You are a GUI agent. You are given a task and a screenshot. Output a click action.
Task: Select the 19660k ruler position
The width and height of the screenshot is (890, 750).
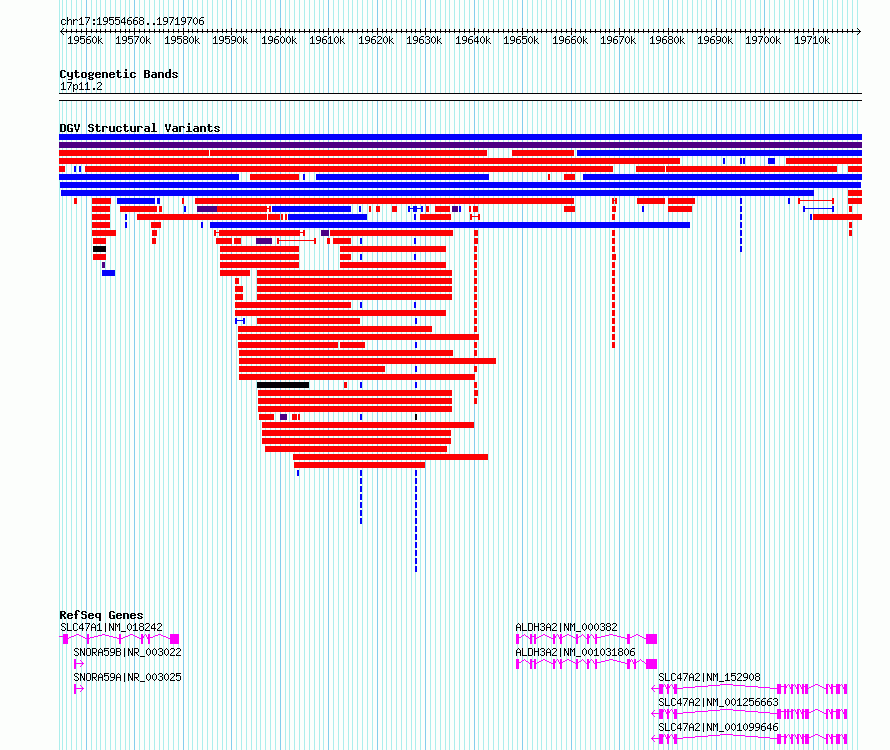[x=570, y=40]
